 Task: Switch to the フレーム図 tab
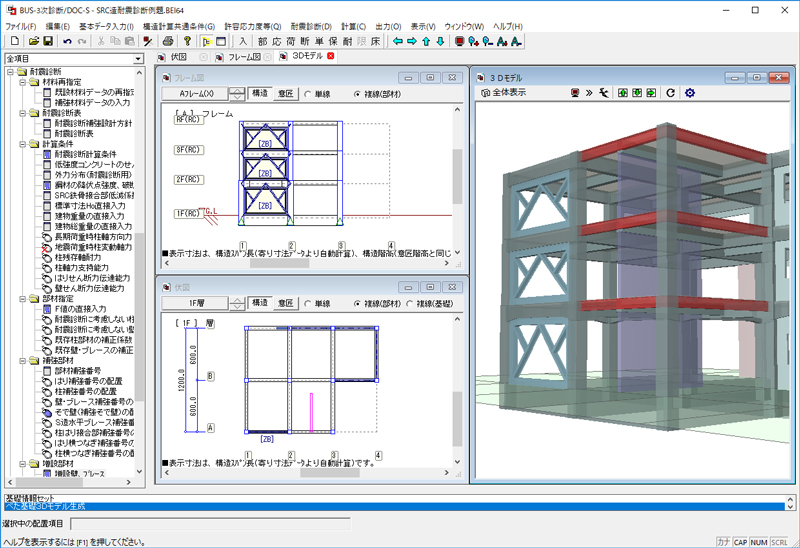pyautogui.click(x=246, y=57)
